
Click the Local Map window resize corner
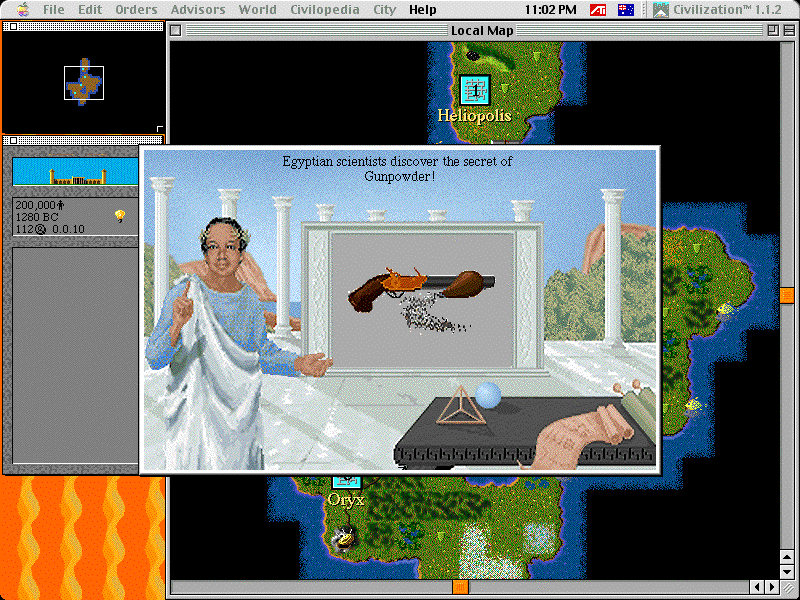tap(788, 587)
